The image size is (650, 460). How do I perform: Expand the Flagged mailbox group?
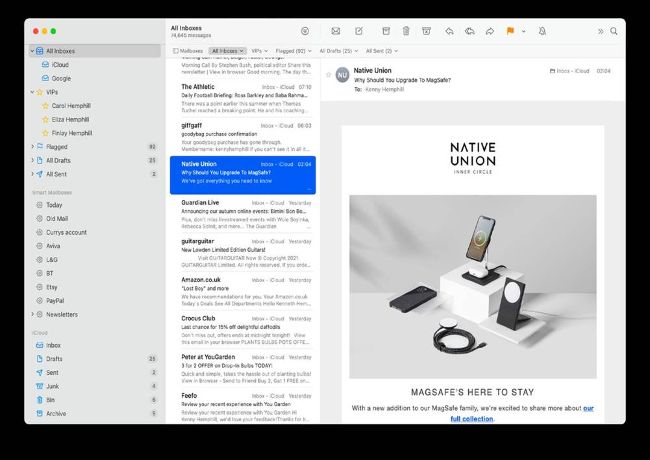click(29, 146)
